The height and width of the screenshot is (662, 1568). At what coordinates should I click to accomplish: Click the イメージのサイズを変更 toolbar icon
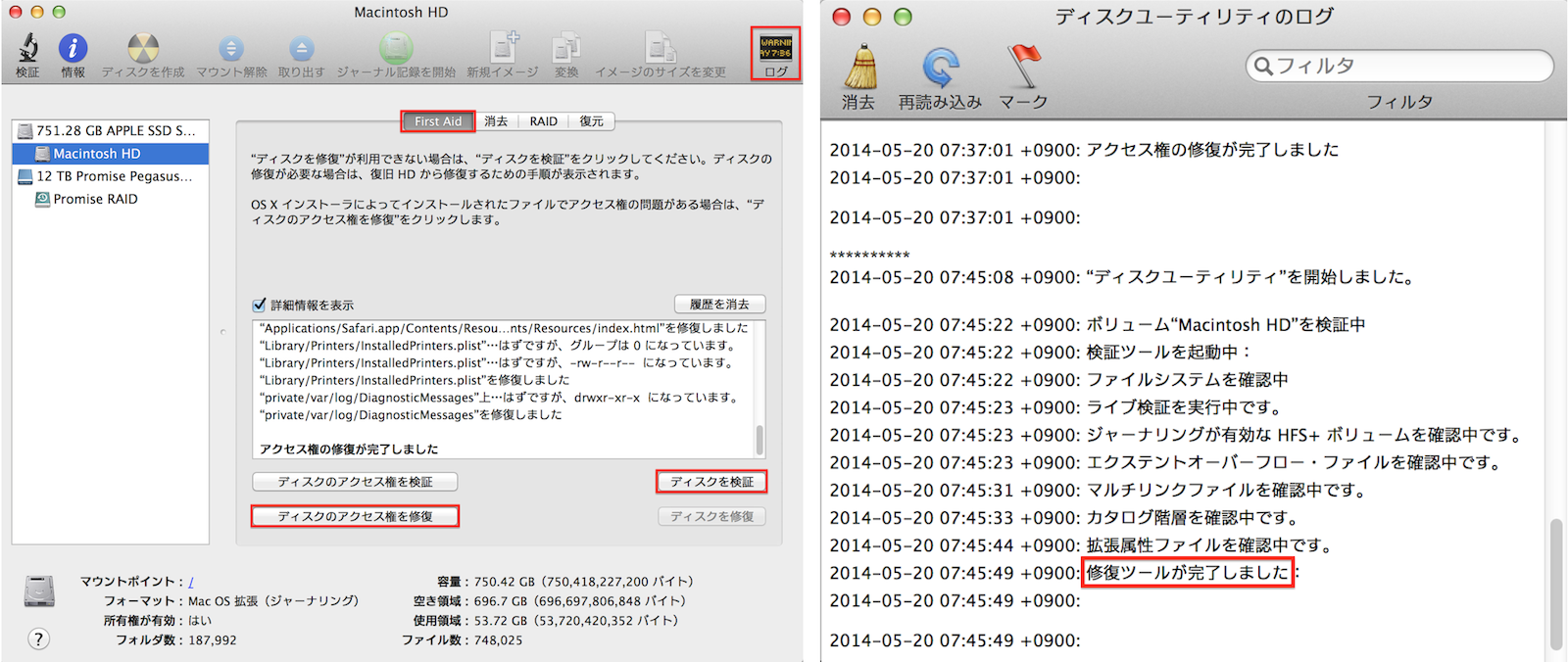(661, 47)
